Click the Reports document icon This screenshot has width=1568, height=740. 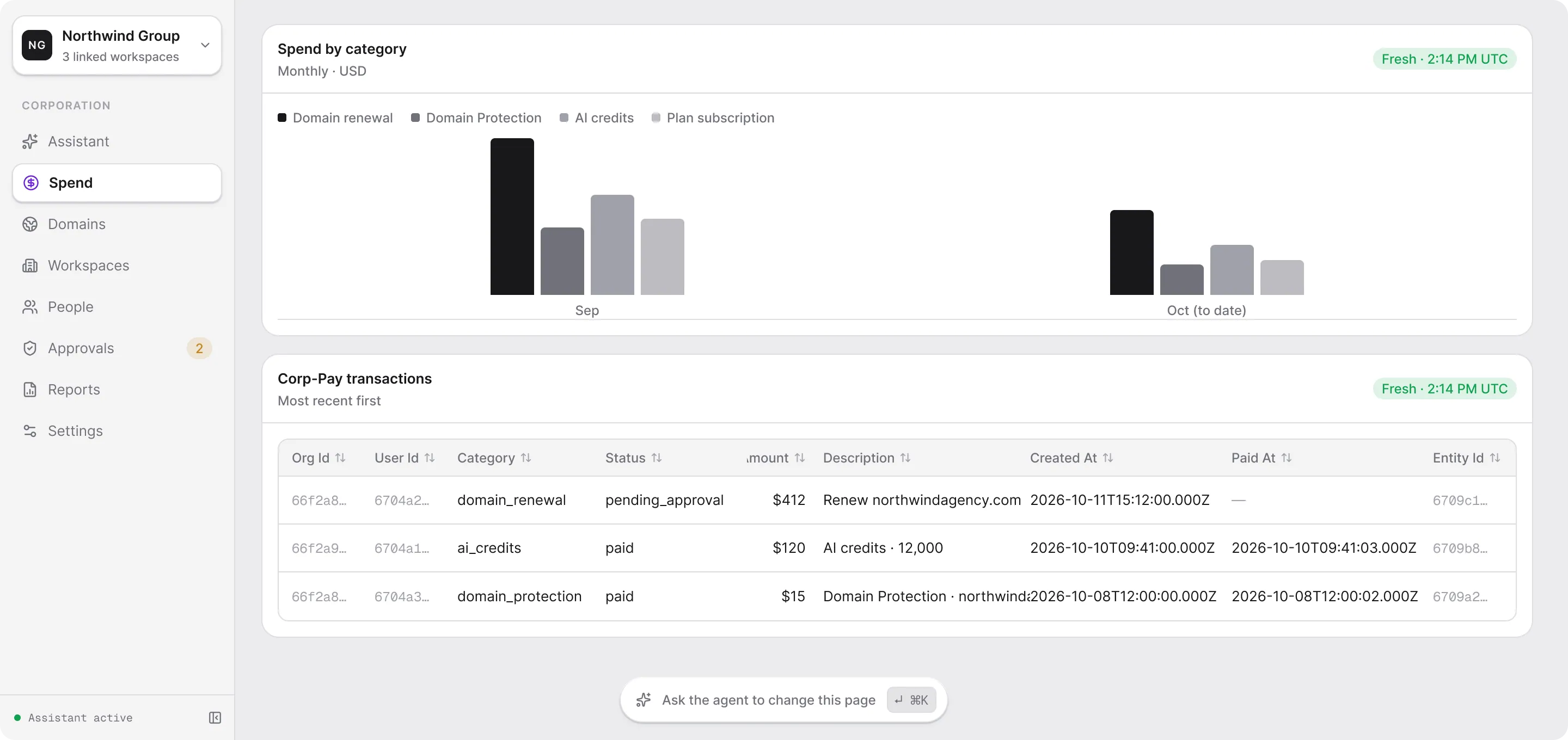30,390
